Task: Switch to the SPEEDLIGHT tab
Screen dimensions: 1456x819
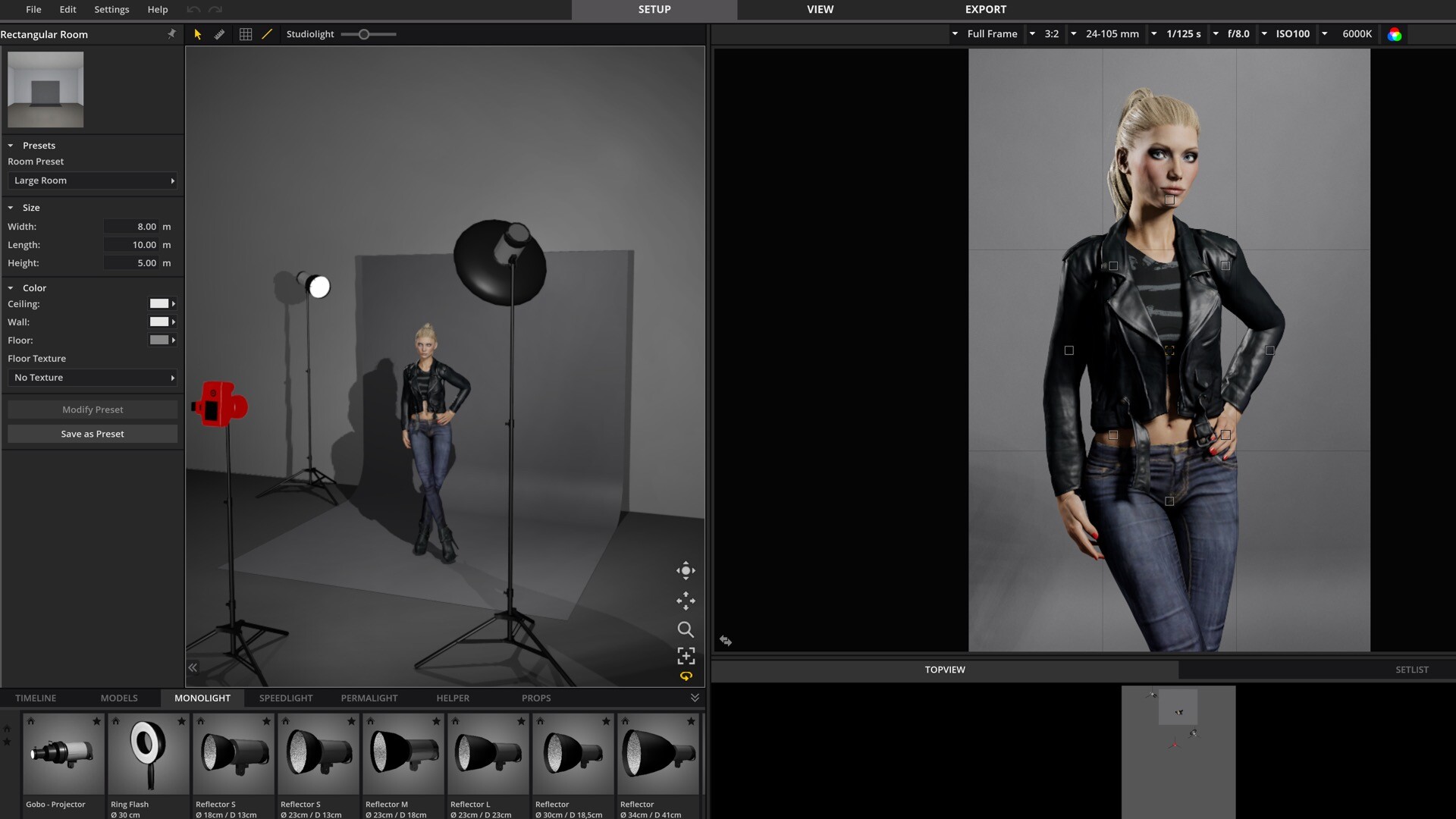Action: click(x=286, y=698)
